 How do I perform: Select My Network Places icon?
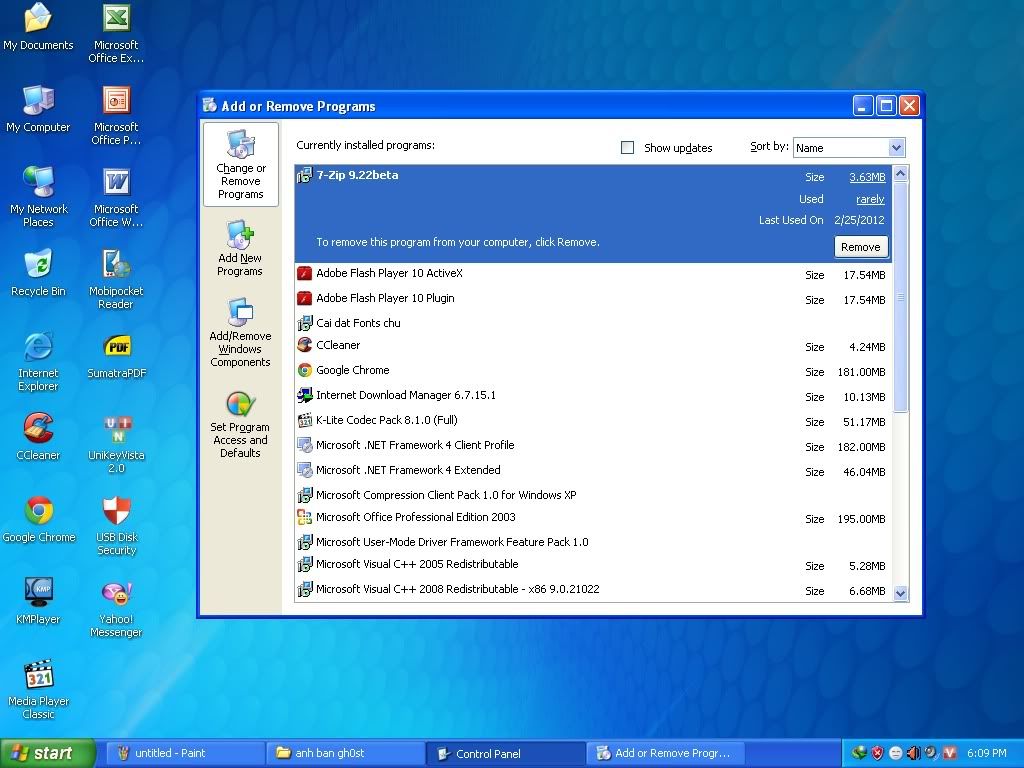[x=38, y=197]
